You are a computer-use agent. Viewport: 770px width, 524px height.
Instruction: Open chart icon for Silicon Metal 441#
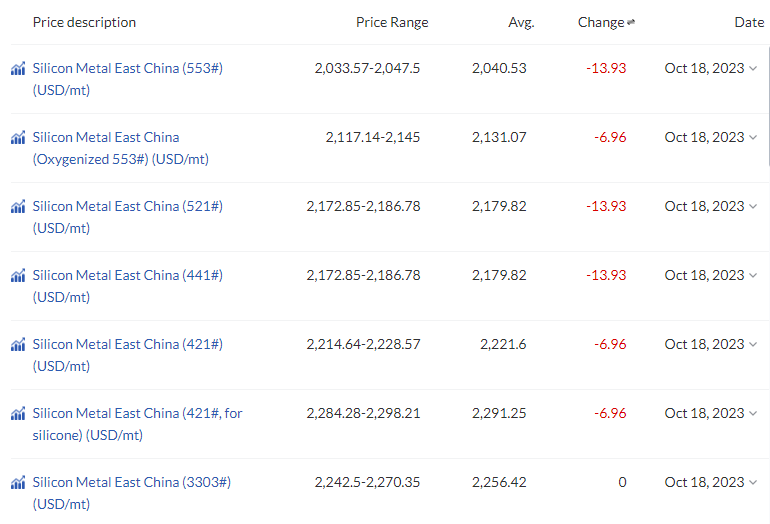pos(18,276)
